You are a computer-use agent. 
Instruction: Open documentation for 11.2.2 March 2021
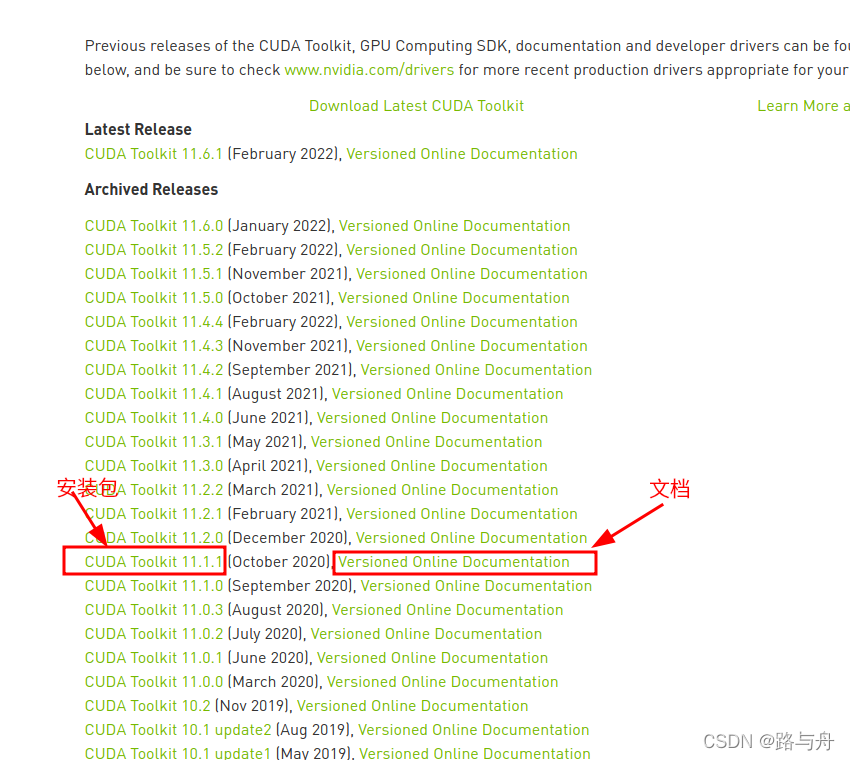pos(442,490)
